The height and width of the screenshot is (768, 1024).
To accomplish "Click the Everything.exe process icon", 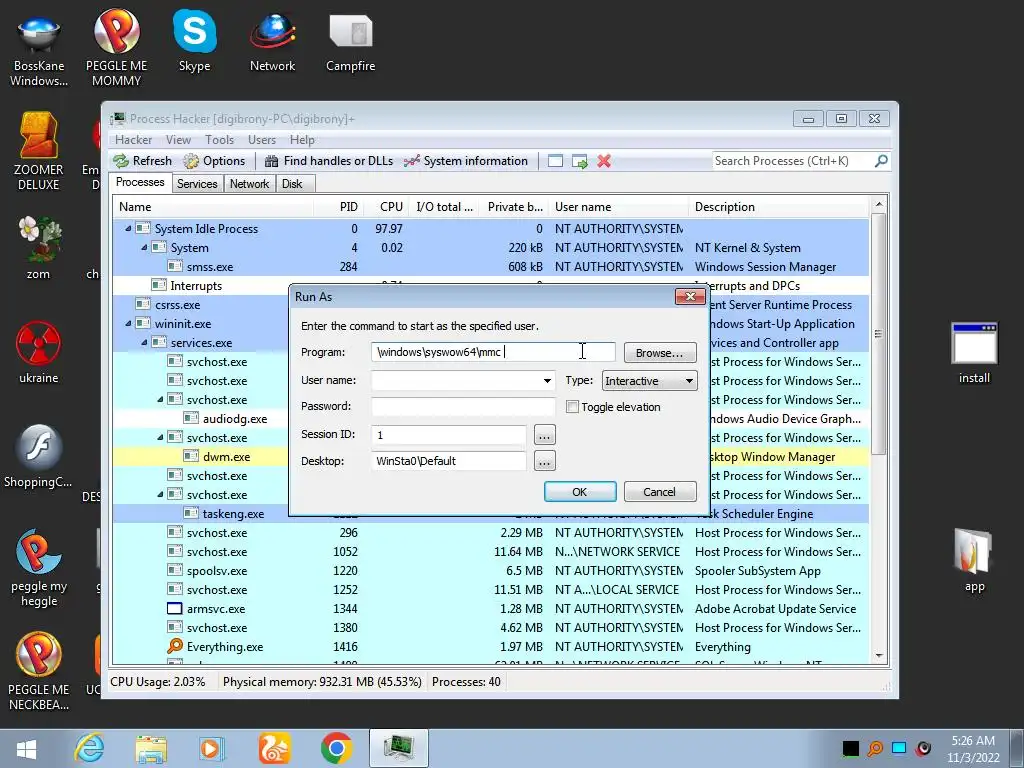I will (x=175, y=647).
